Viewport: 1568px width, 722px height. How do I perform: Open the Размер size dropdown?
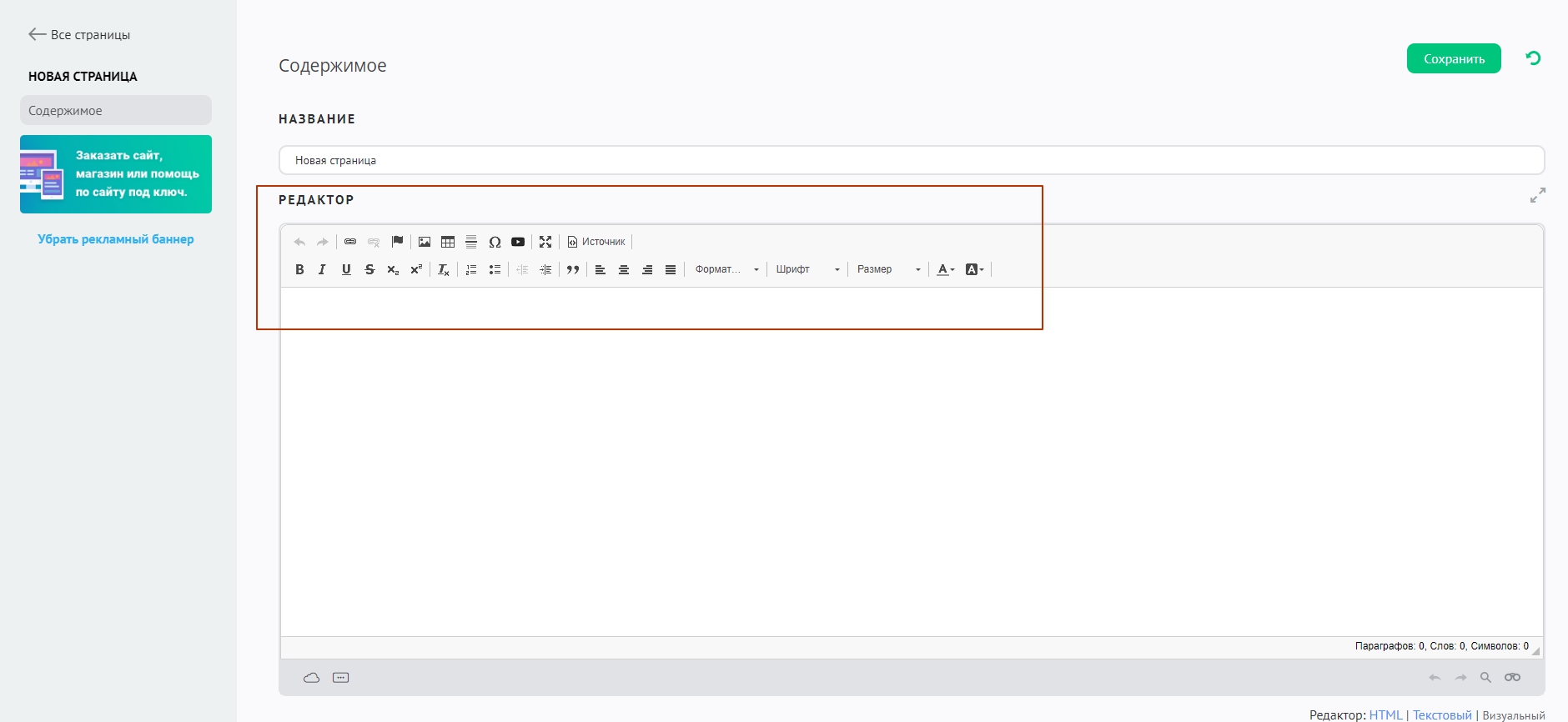click(x=888, y=269)
